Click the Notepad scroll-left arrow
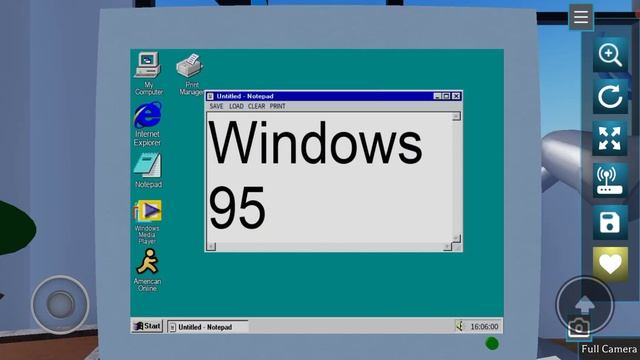Image resolution: width=640 pixels, height=360 pixels. (211, 247)
